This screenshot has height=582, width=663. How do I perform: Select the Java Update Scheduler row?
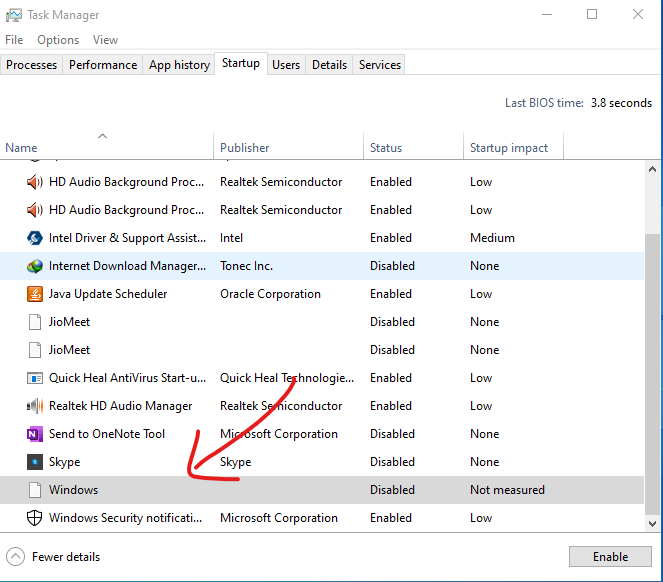tap(322, 294)
